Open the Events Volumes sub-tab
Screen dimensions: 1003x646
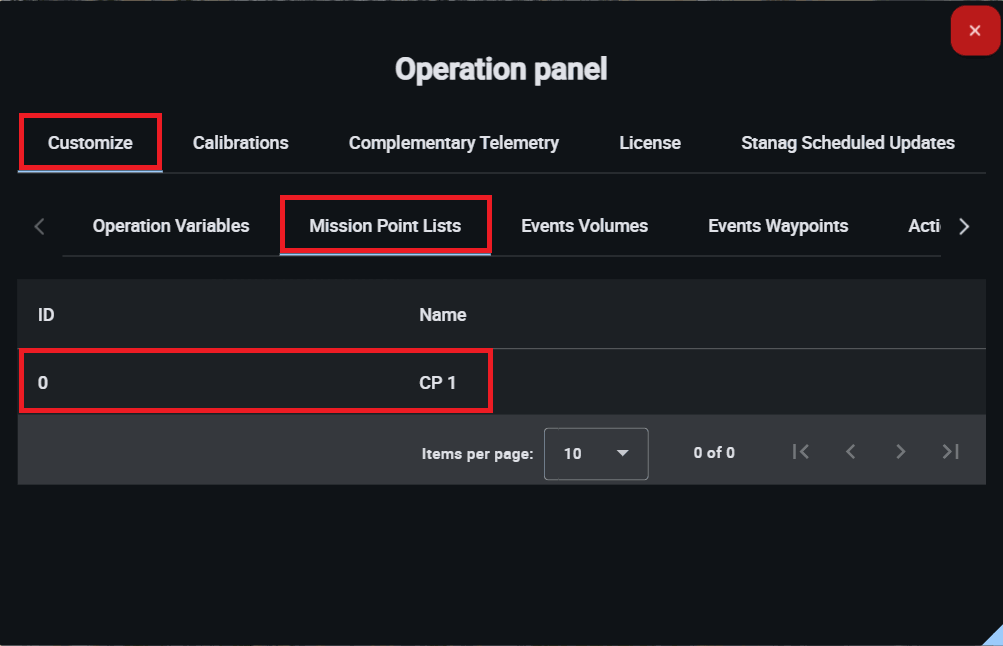point(584,226)
